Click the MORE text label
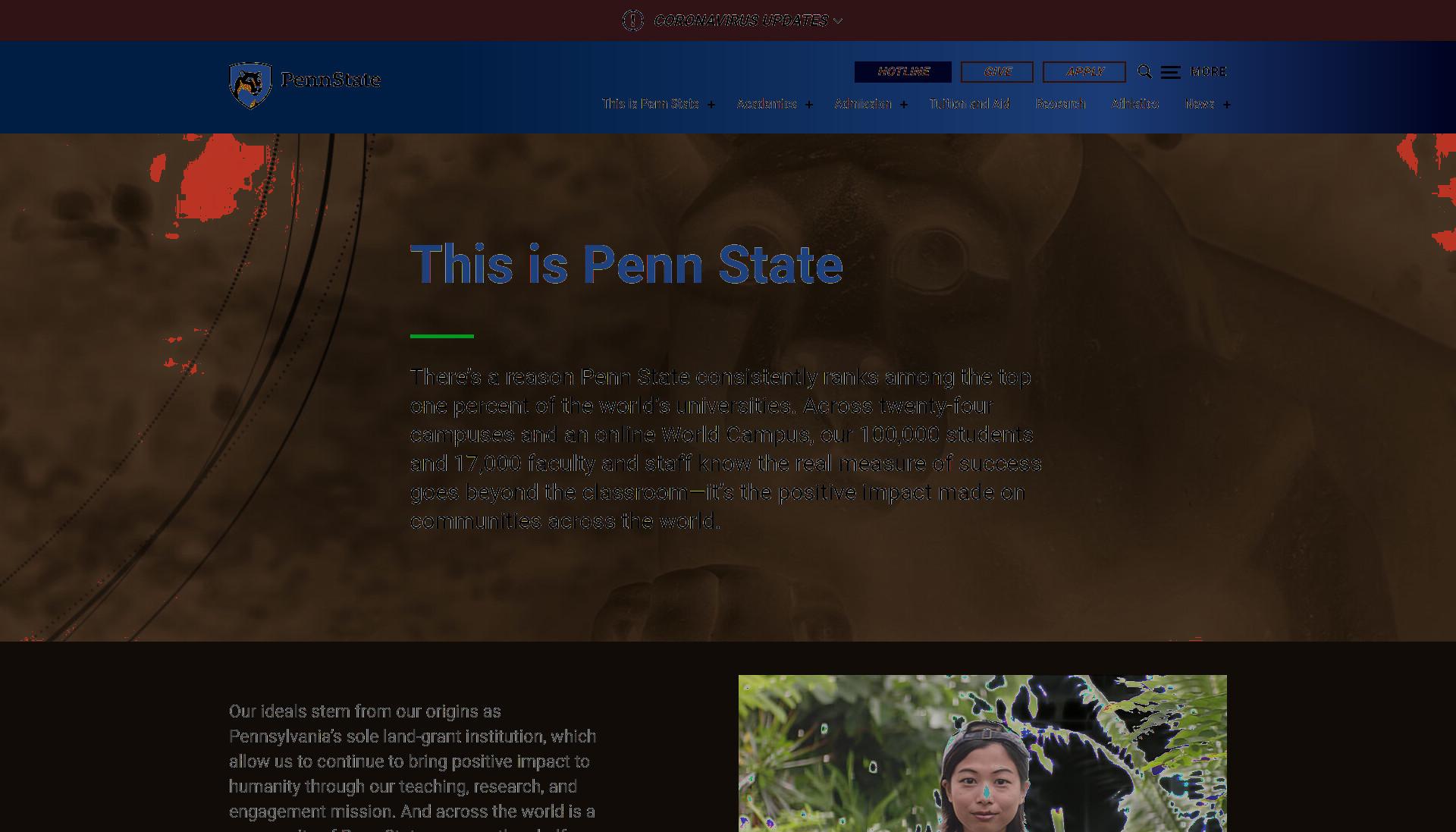1456x832 pixels. pos(1209,72)
